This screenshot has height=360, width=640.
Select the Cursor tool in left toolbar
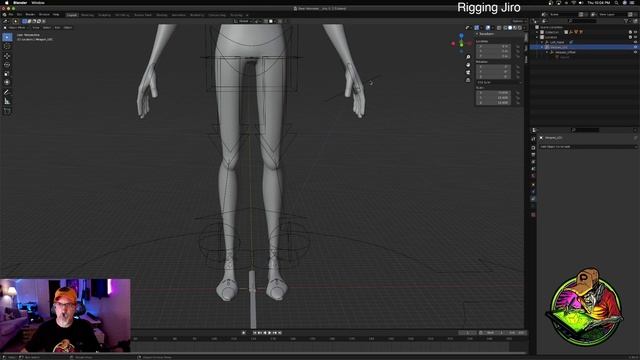coord(7,47)
